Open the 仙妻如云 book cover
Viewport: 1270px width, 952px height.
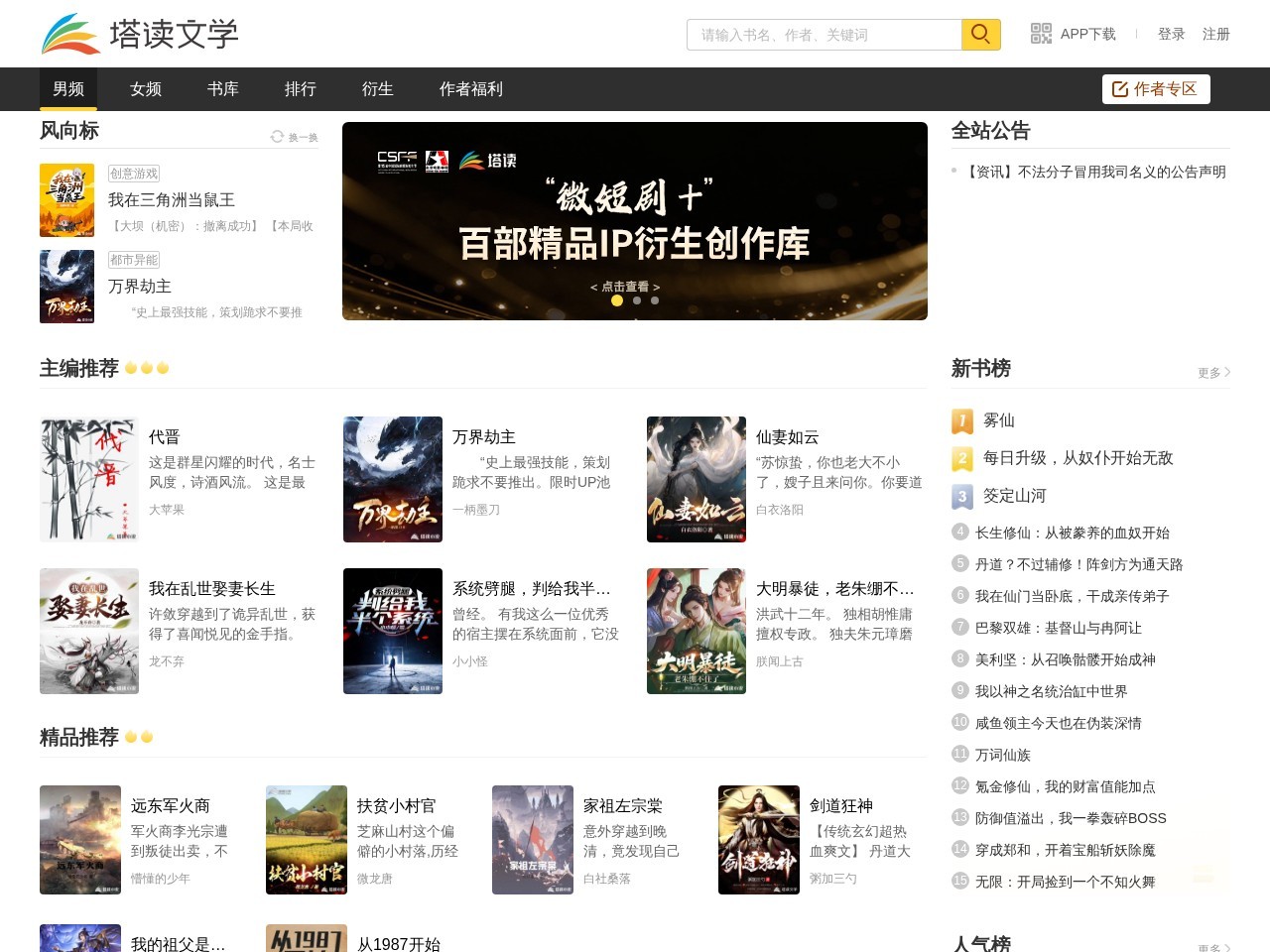697,480
